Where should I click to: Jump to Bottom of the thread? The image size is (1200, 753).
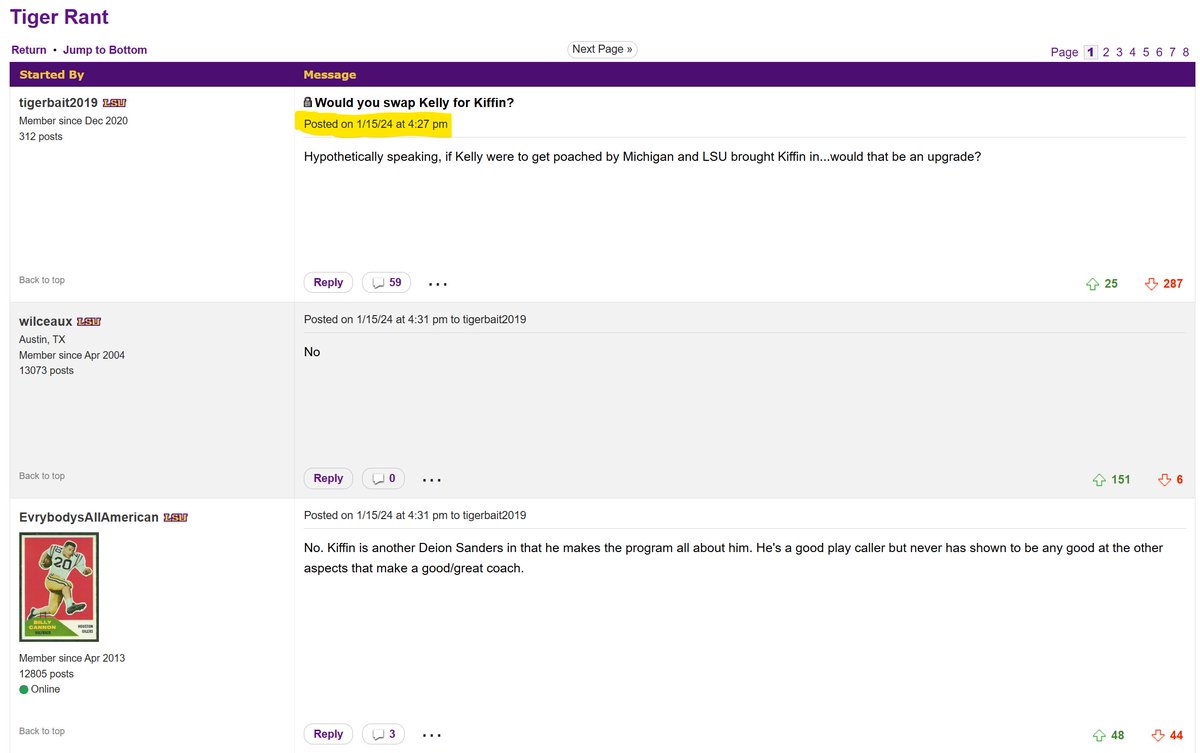105,50
